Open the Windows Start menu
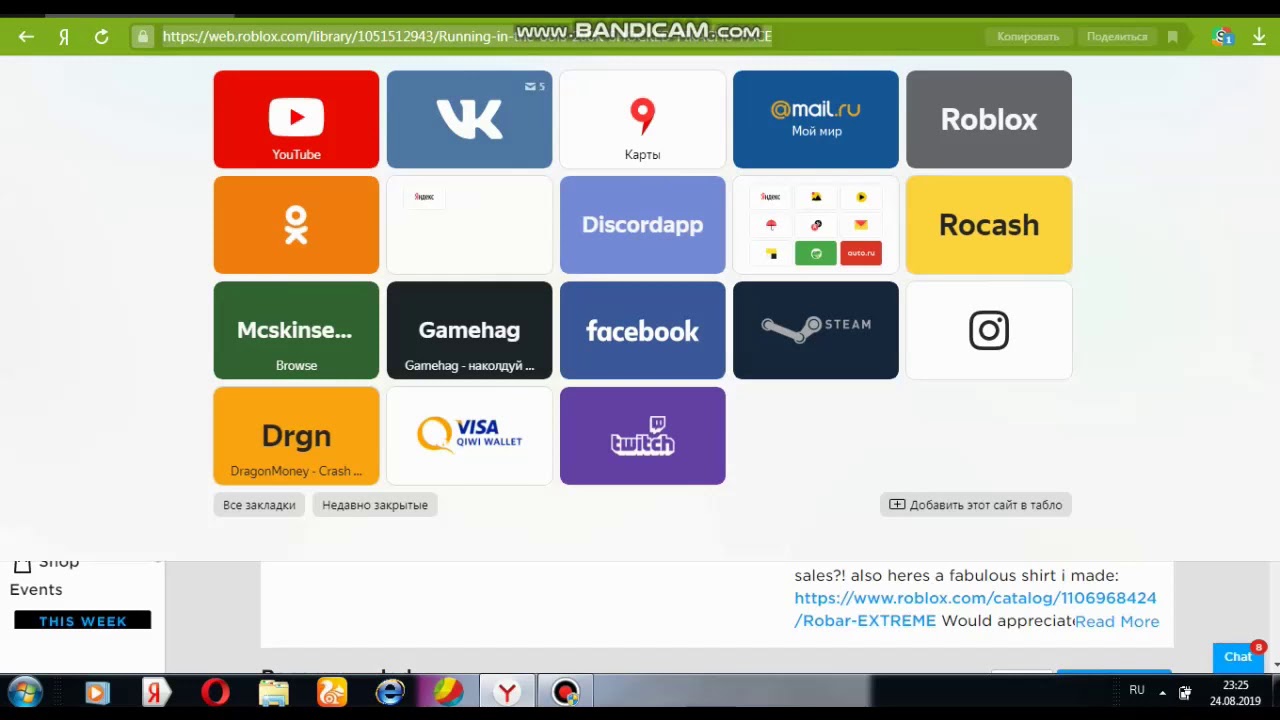This screenshot has height=720, width=1280. [x=25, y=692]
